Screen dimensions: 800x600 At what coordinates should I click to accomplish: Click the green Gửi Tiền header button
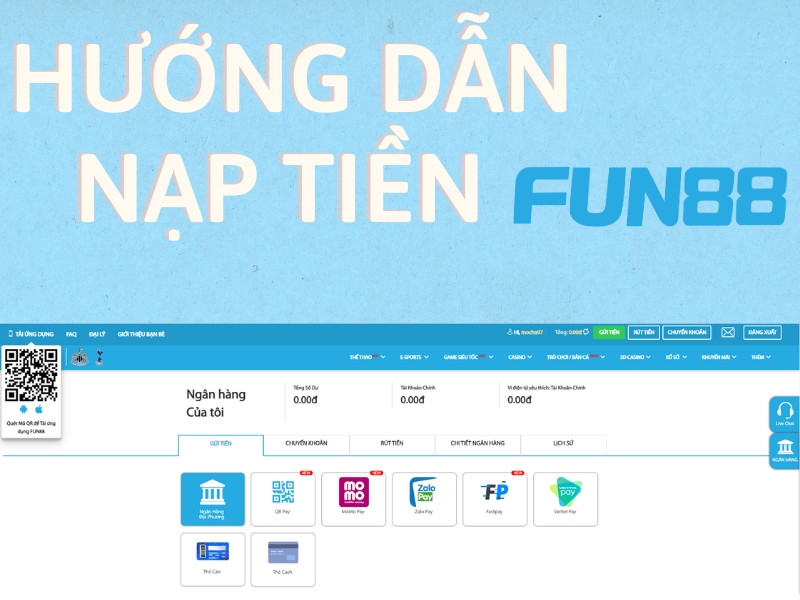tap(609, 332)
